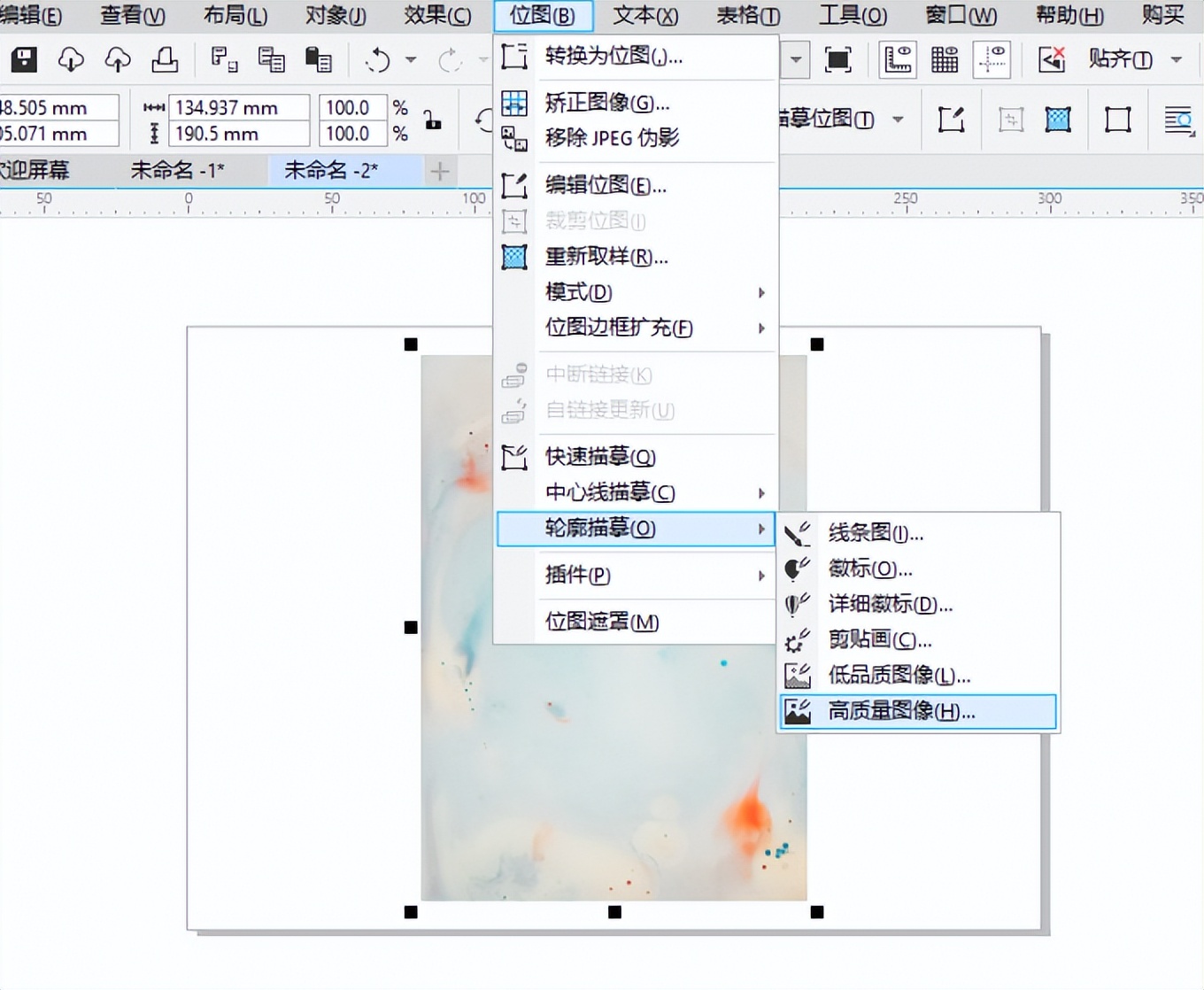
Task: Toggle the Rulers visibility icon
Action: click(897, 59)
